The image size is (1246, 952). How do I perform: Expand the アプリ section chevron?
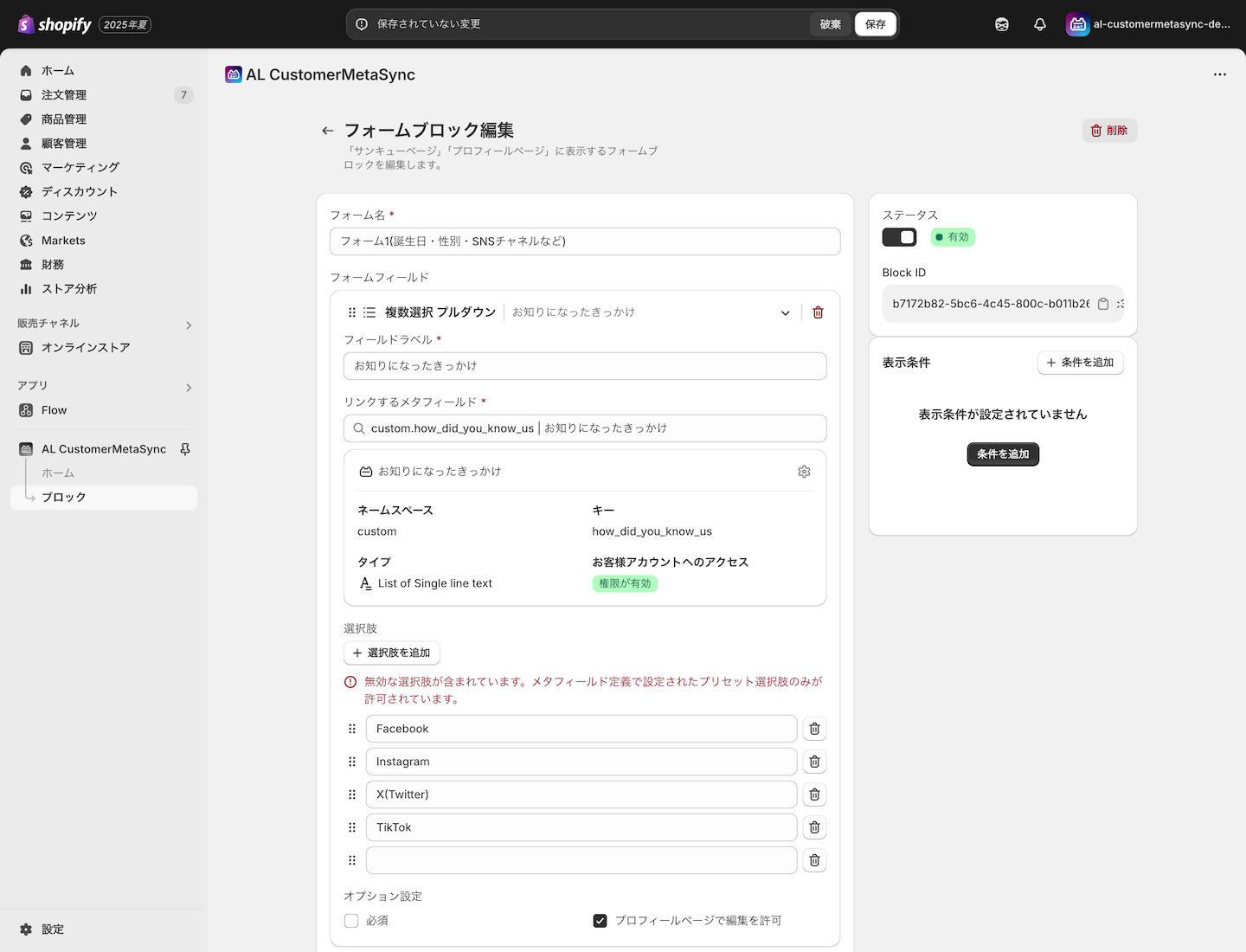pos(189,388)
